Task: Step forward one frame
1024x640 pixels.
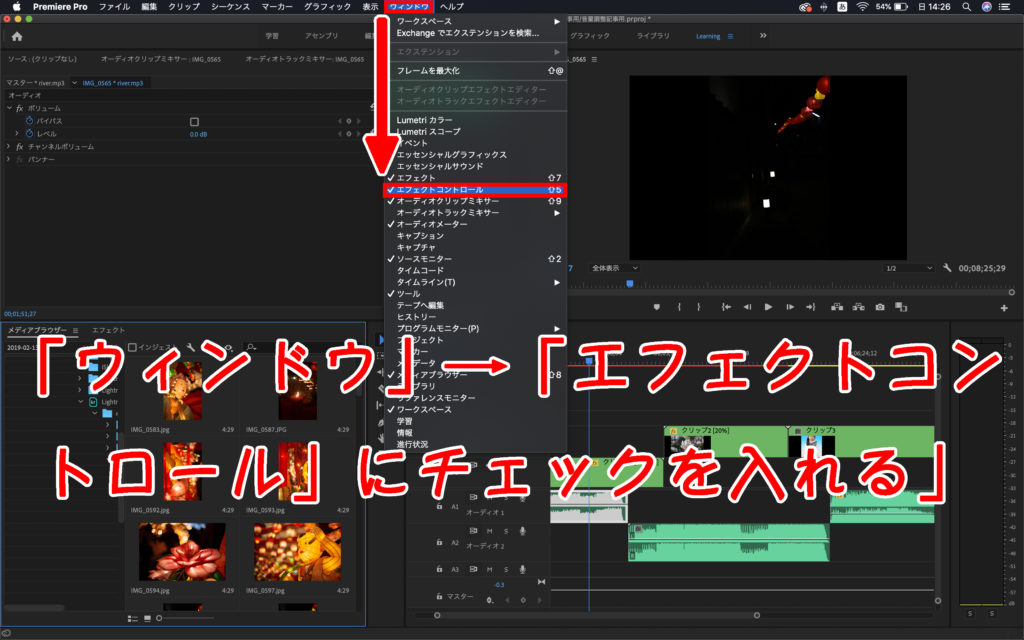Action: (x=790, y=307)
